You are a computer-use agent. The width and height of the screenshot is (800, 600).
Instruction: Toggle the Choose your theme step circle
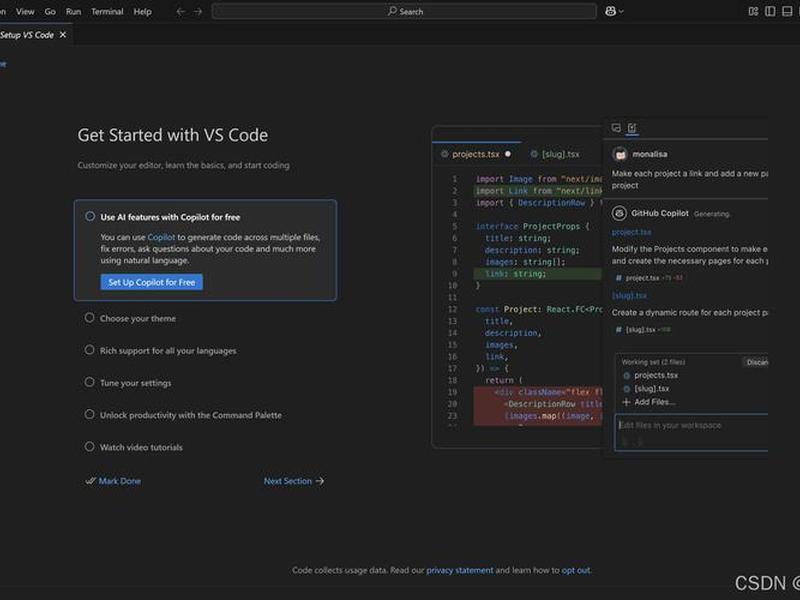coord(89,318)
